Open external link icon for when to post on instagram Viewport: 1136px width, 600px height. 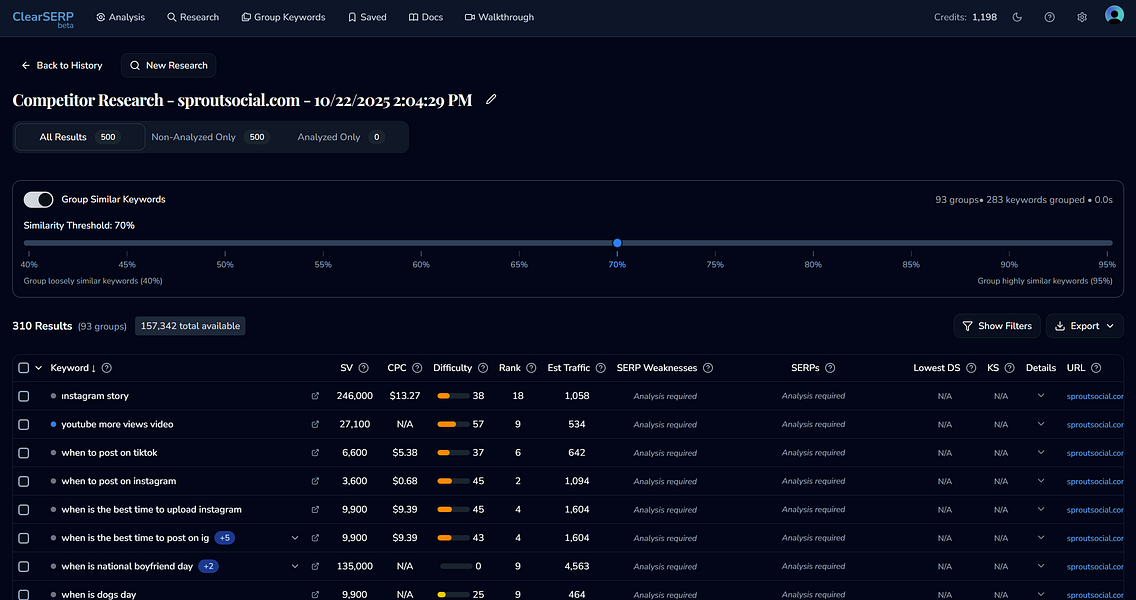click(x=315, y=481)
